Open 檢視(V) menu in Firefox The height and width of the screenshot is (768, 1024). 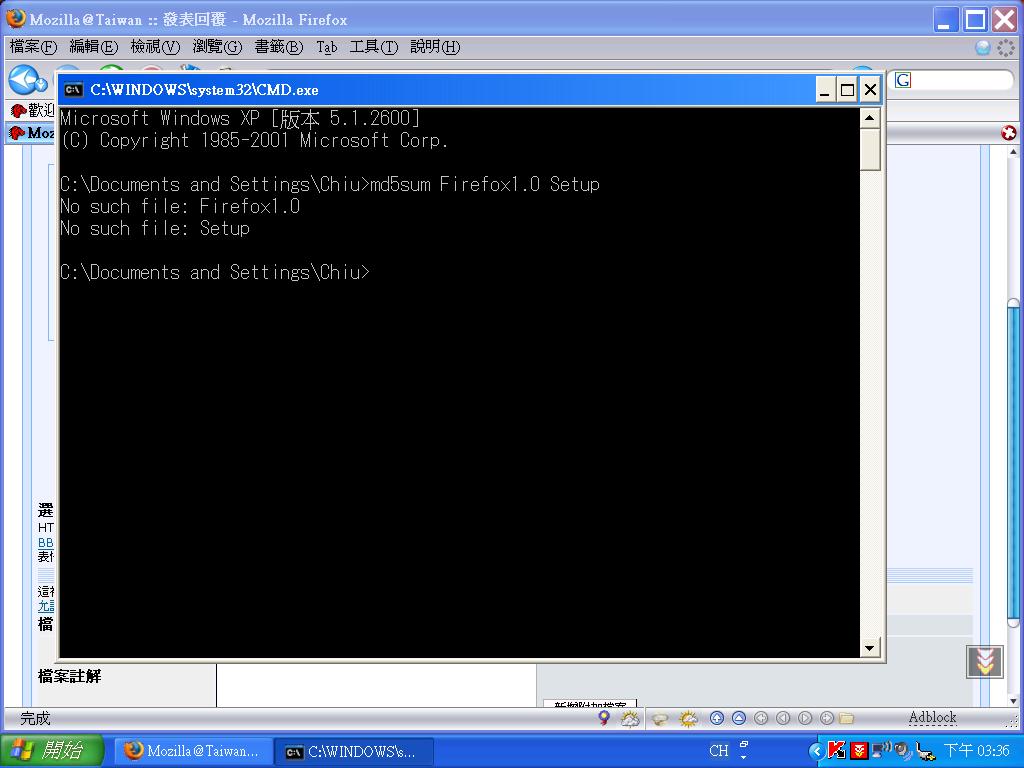pos(155,47)
